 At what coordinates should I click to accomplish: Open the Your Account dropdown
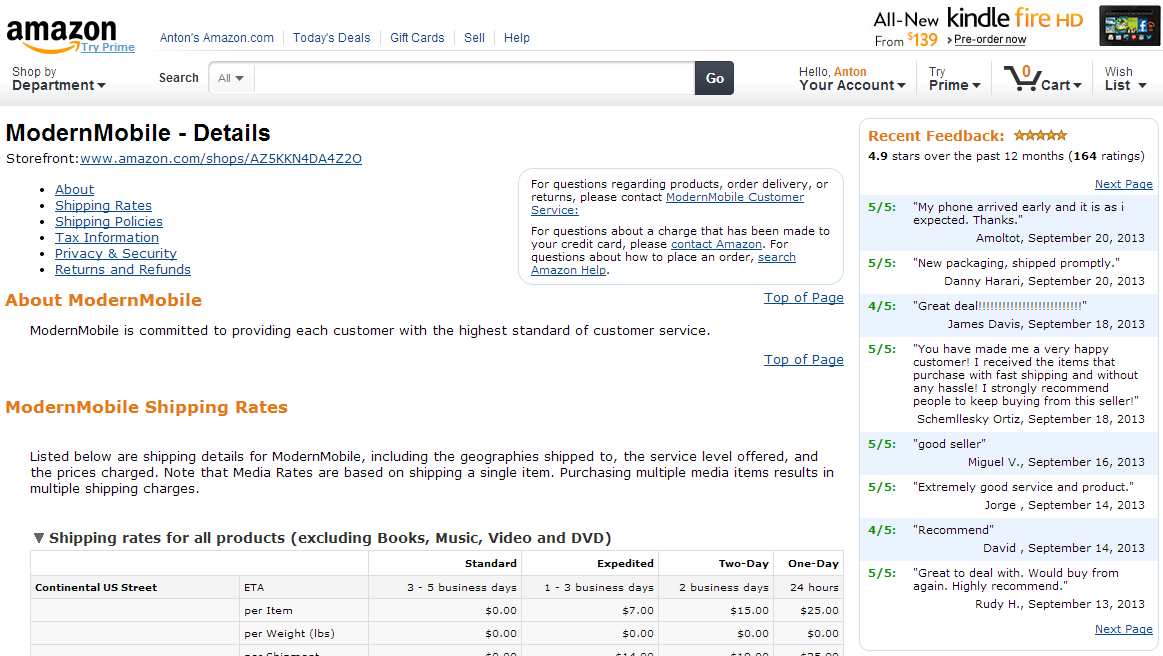click(x=852, y=79)
